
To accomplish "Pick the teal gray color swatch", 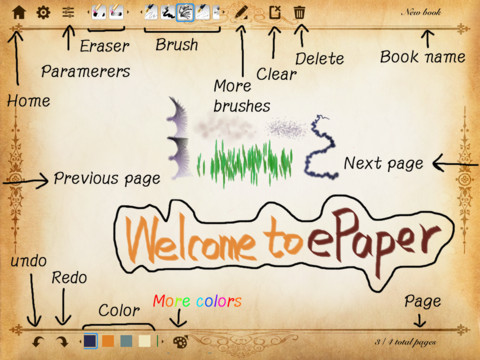I will click(x=126, y=341).
